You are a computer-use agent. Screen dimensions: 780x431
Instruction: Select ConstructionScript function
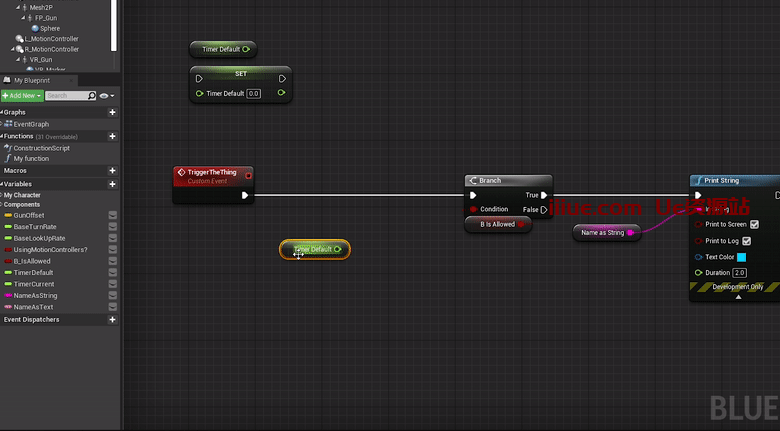41,148
